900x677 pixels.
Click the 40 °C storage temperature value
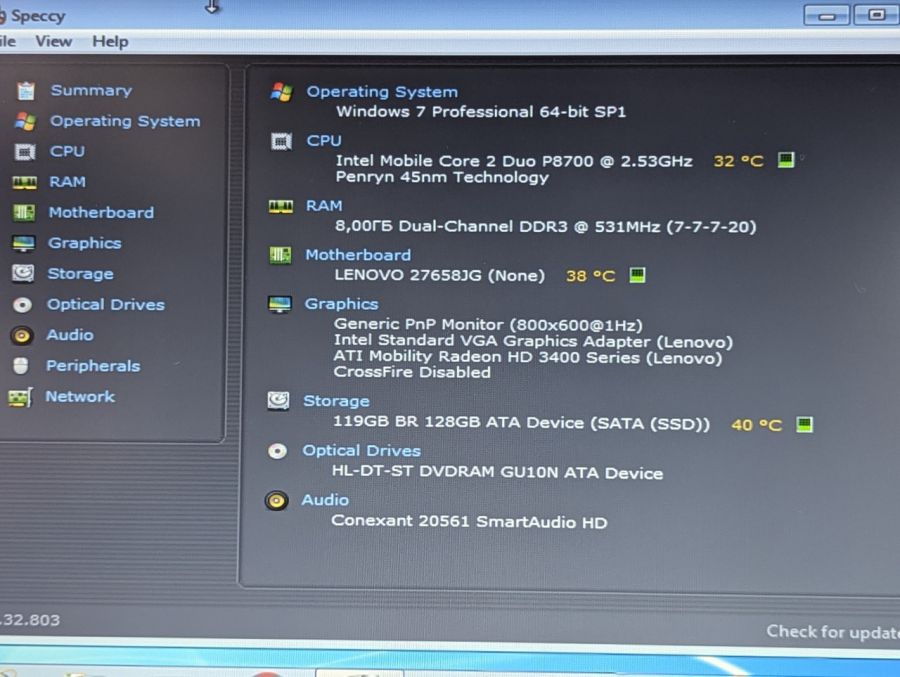(756, 425)
